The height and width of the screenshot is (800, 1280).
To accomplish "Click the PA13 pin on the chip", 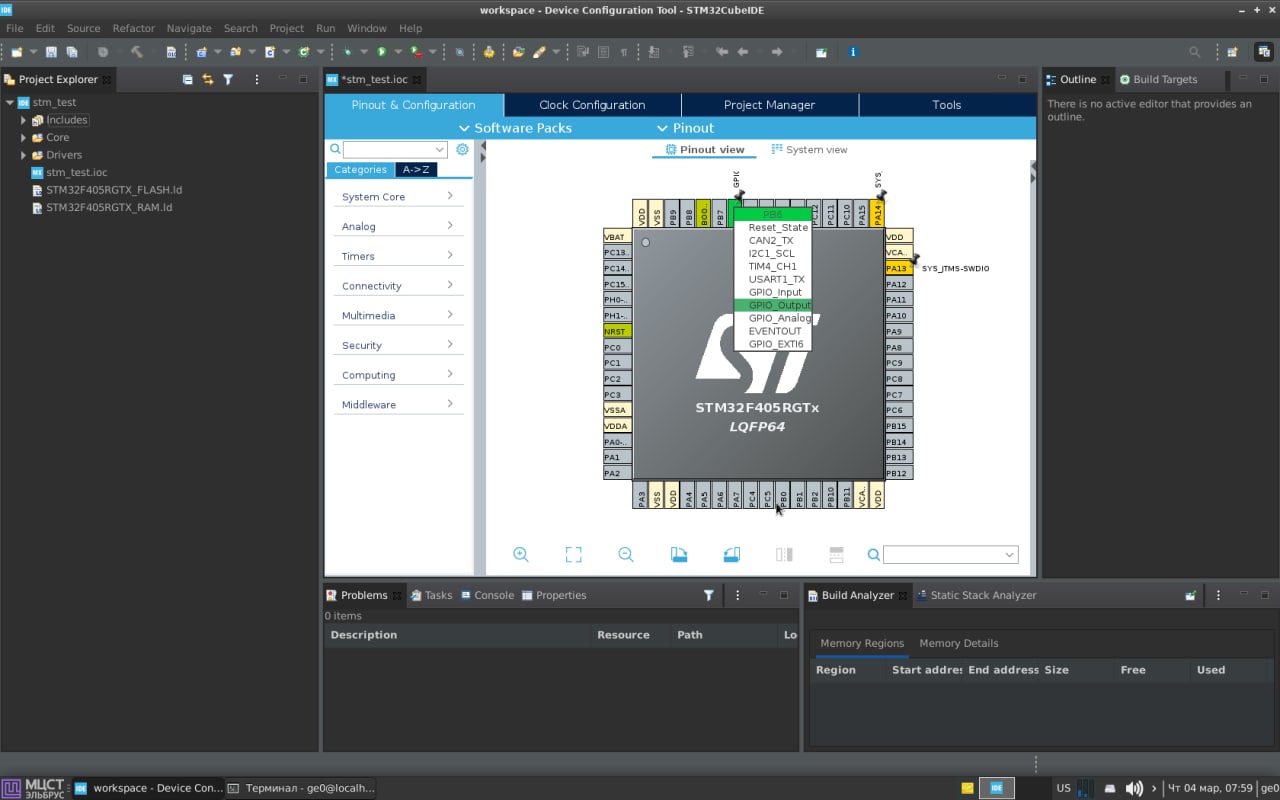I will [898, 268].
